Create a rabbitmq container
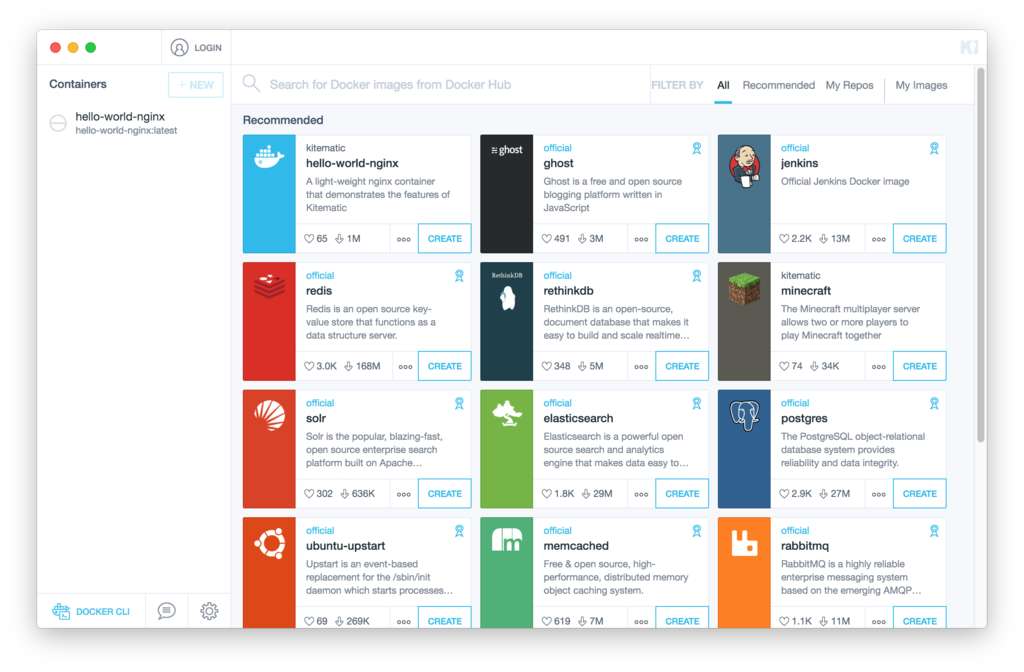Screen dimensions: 1024x672 (920, 619)
